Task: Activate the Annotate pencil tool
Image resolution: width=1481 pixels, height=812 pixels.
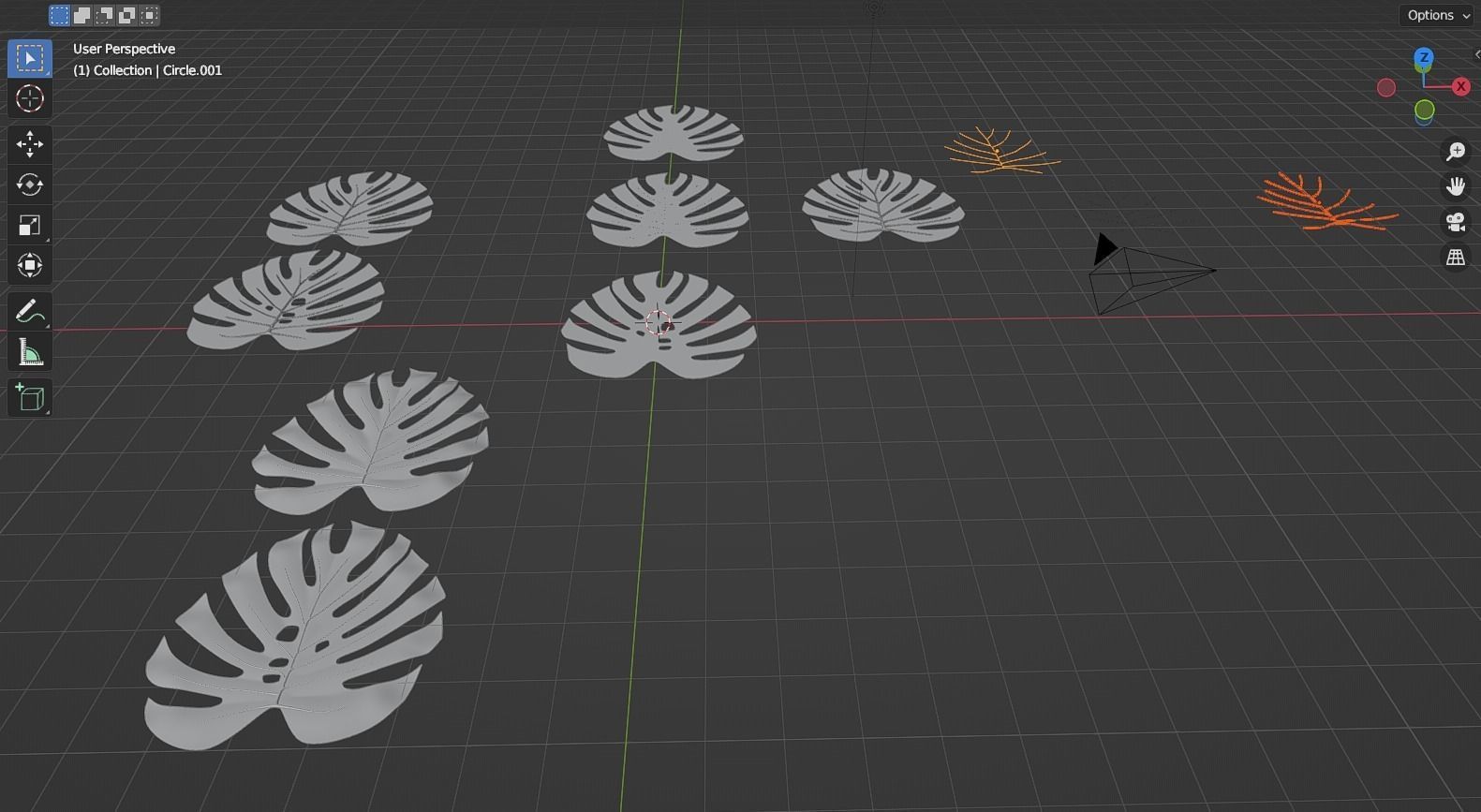Action: (x=29, y=311)
